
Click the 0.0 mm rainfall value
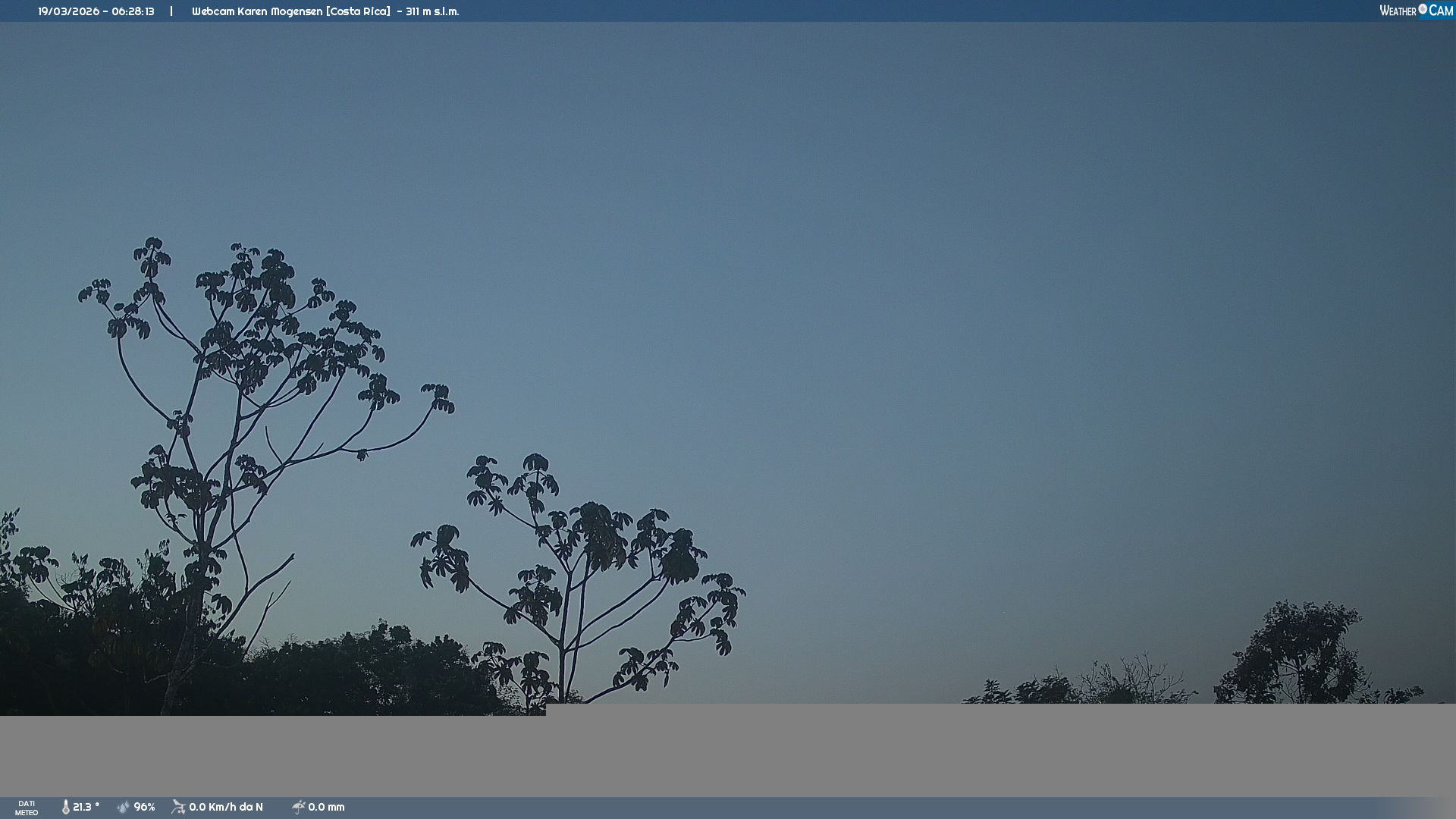326,807
